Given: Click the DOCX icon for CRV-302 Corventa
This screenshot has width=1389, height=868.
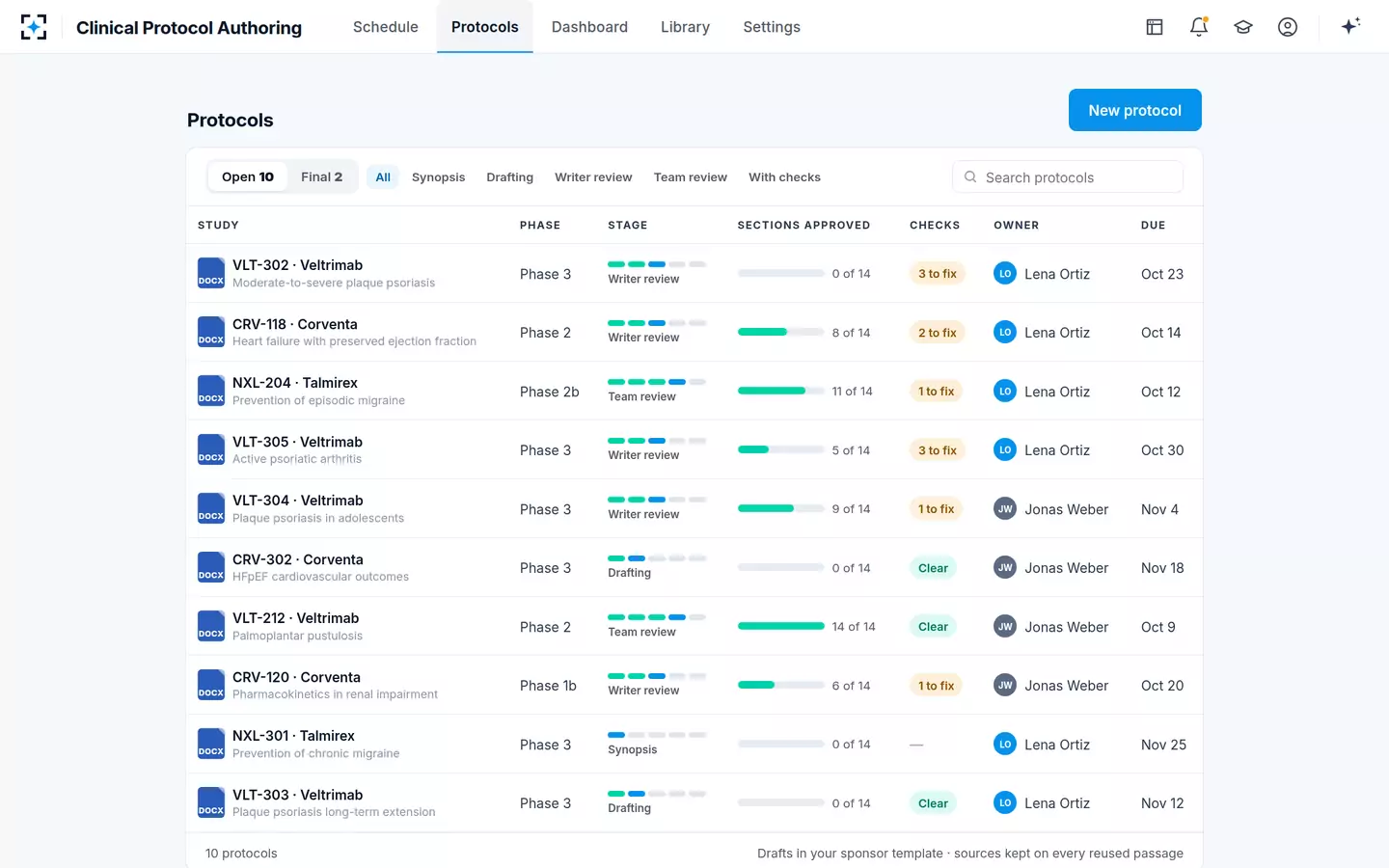Looking at the screenshot, I should pyautogui.click(x=211, y=567).
